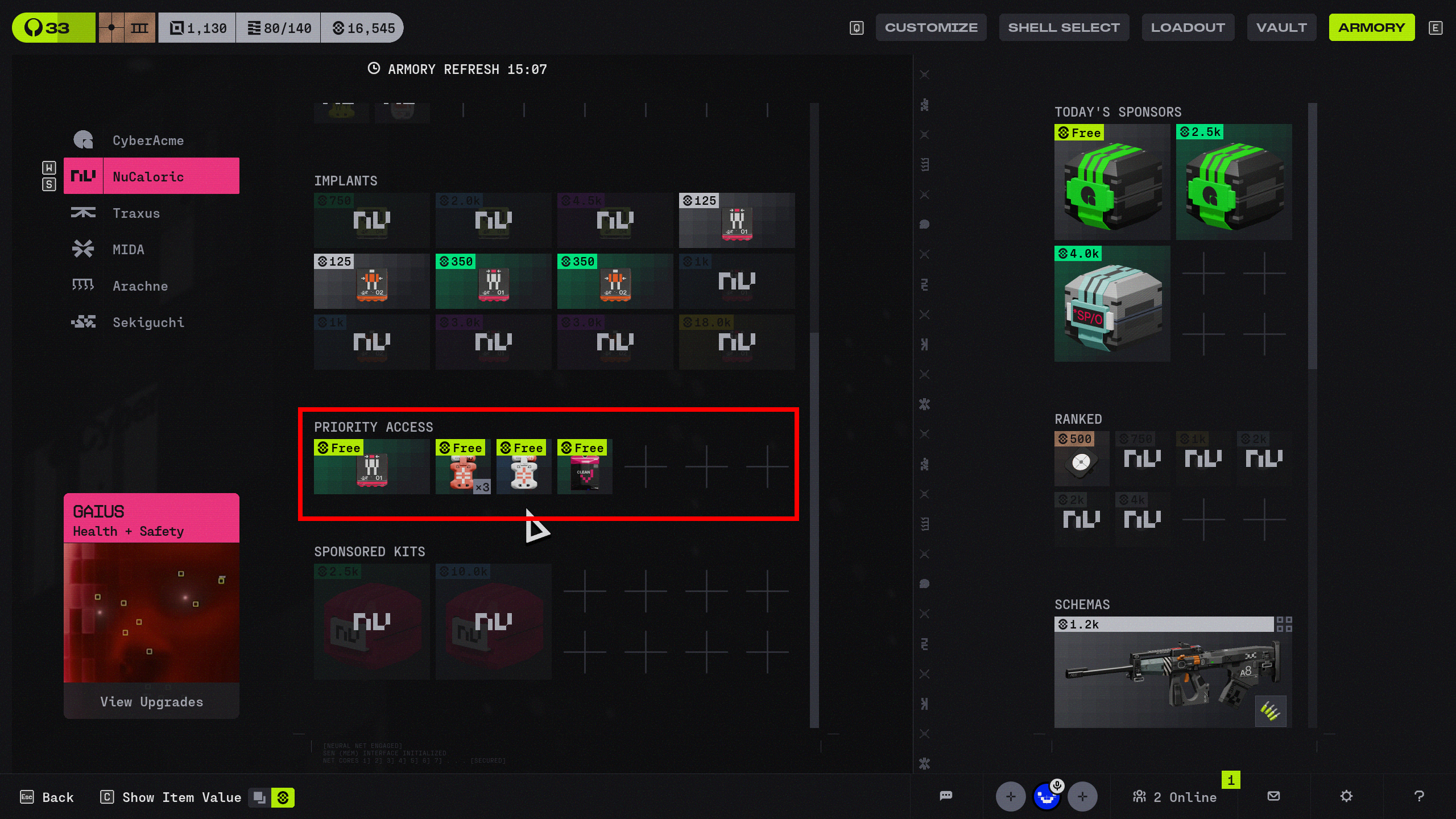The width and height of the screenshot is (1456, 819).
Task: Open Arachne faction listing
Action: coord(140,286)
